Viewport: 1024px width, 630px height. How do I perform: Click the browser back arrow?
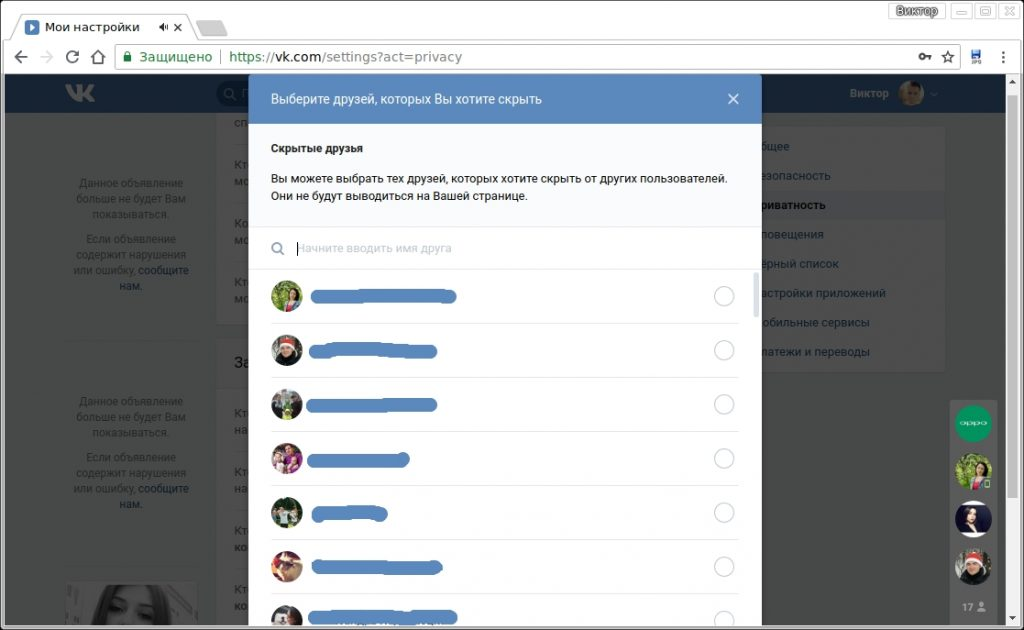click(20, 57)
